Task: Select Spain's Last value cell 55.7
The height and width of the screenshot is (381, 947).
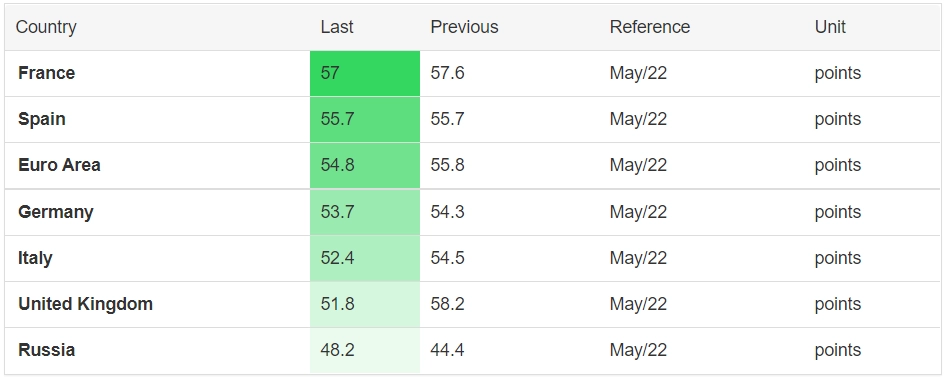Action: click(x=365, y=120)
